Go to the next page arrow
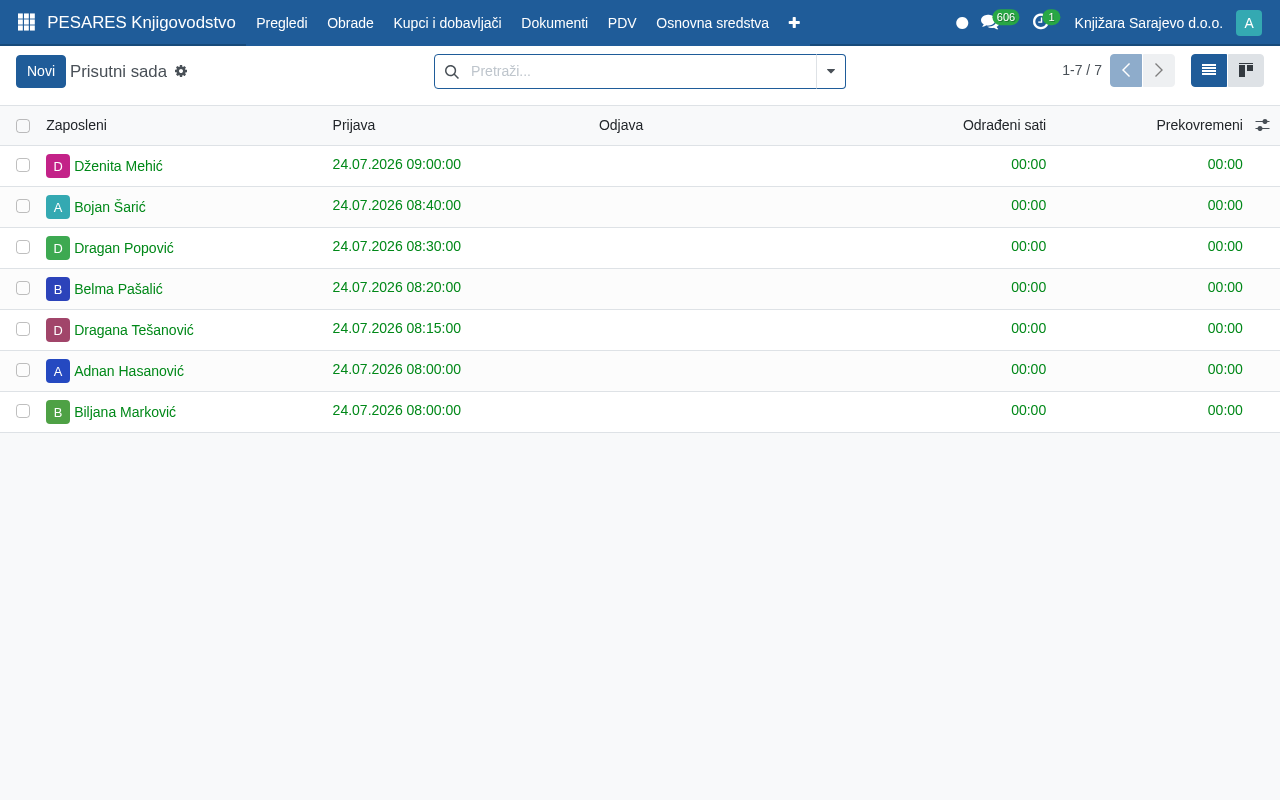The width and height of the screenshot is (1280, 800). click(x=1159, y=71)
